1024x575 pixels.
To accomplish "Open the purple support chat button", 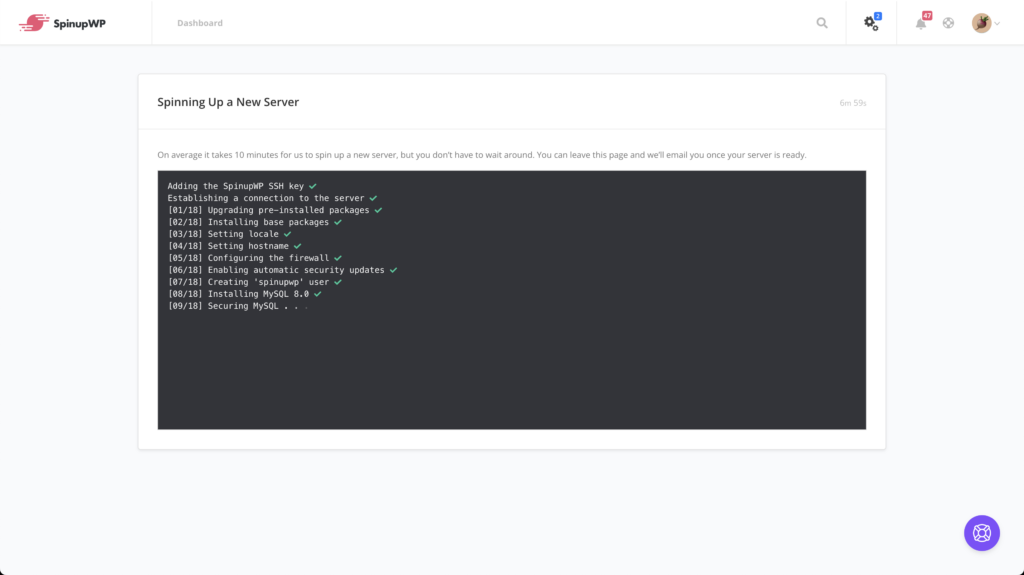I will [982, 533].
